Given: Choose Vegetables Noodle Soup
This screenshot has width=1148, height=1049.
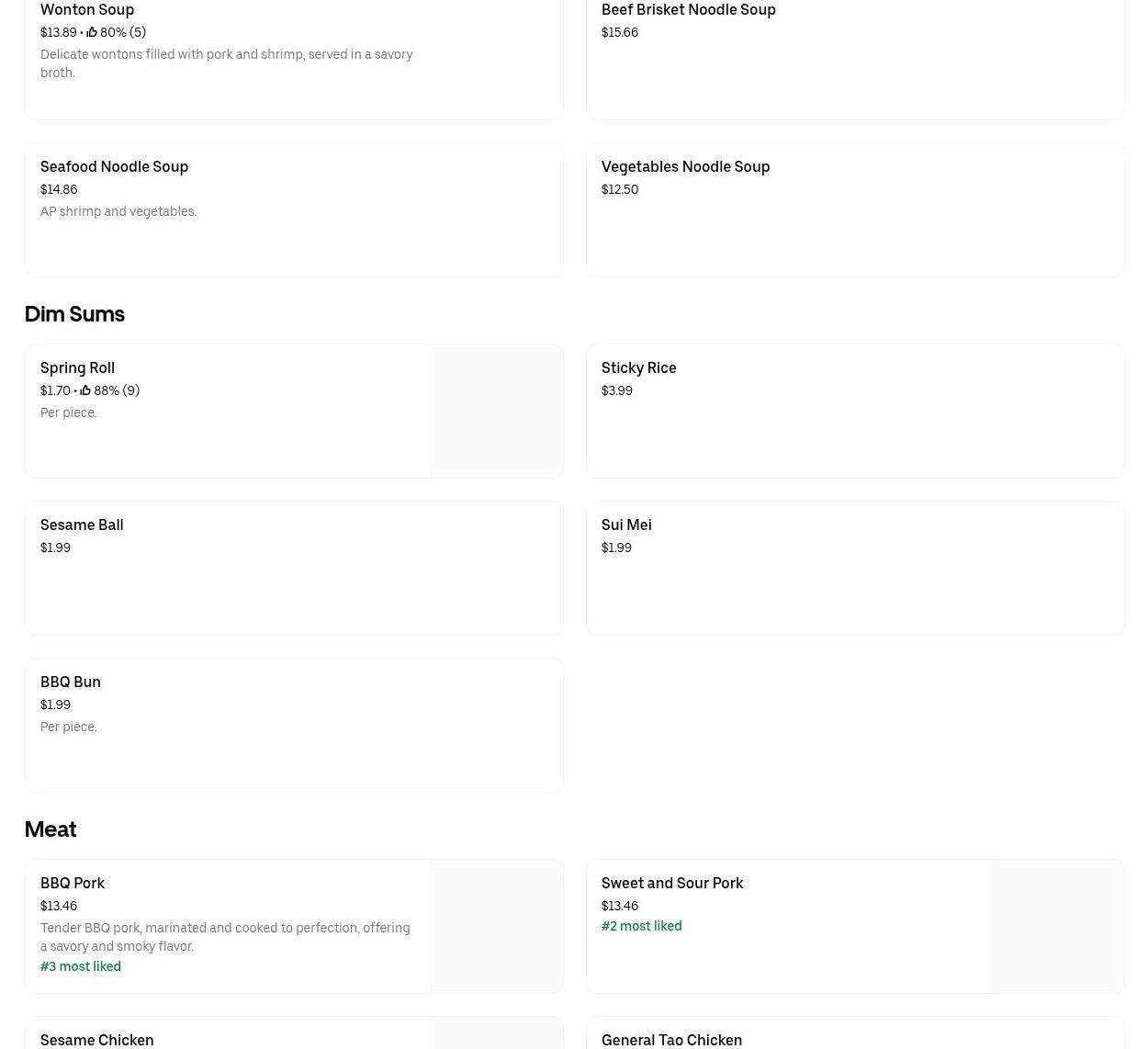Looking at the screenshot, I should [x=855, y=209].
